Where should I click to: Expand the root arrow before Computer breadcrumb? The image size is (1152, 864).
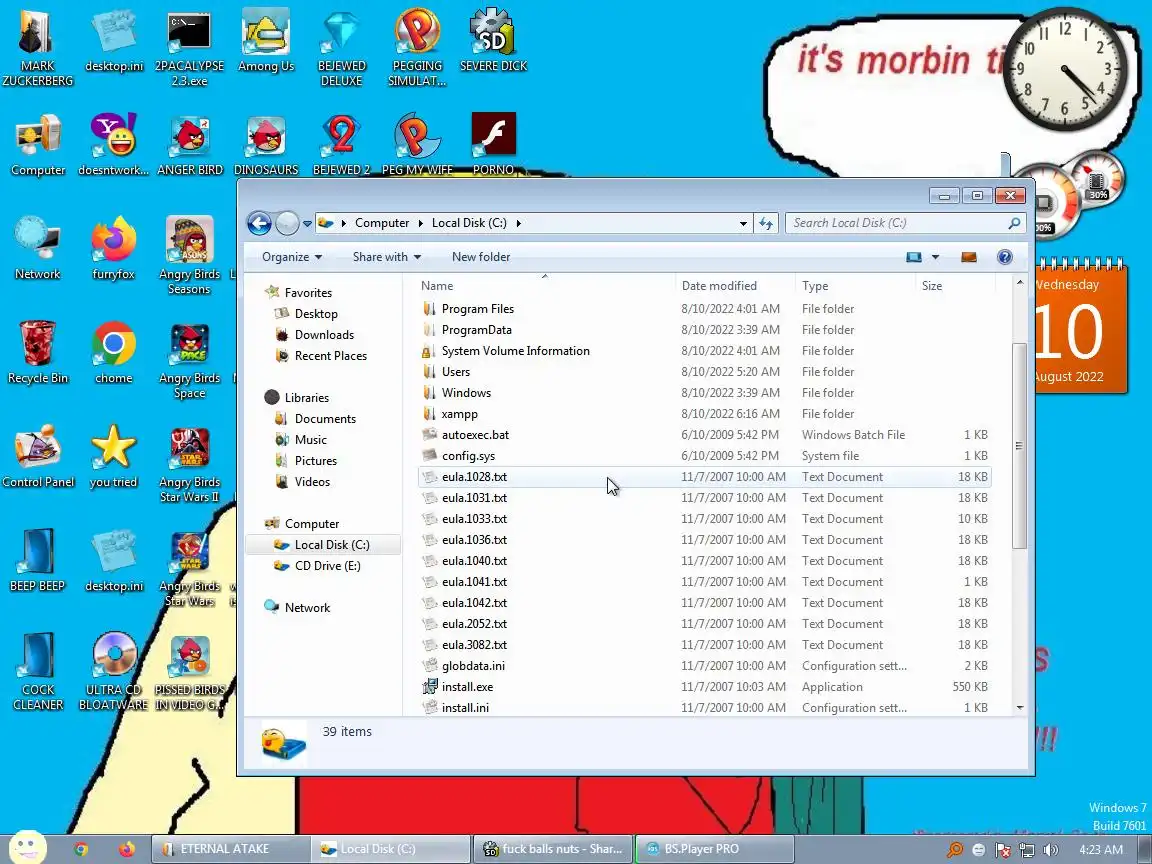point(343,223)
